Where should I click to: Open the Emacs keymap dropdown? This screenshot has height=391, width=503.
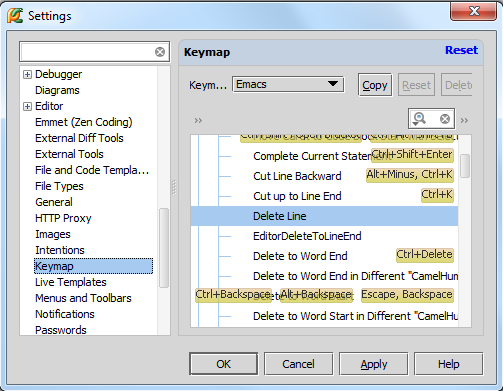coord(288,84)
